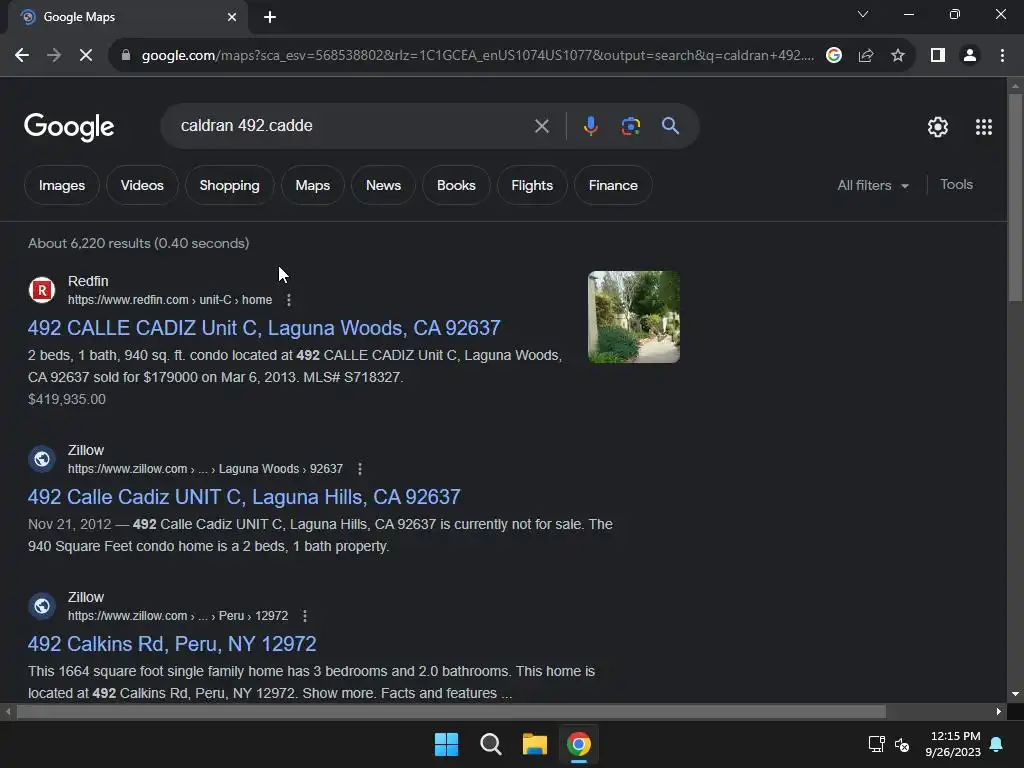Show Books results

pos(456,185)
